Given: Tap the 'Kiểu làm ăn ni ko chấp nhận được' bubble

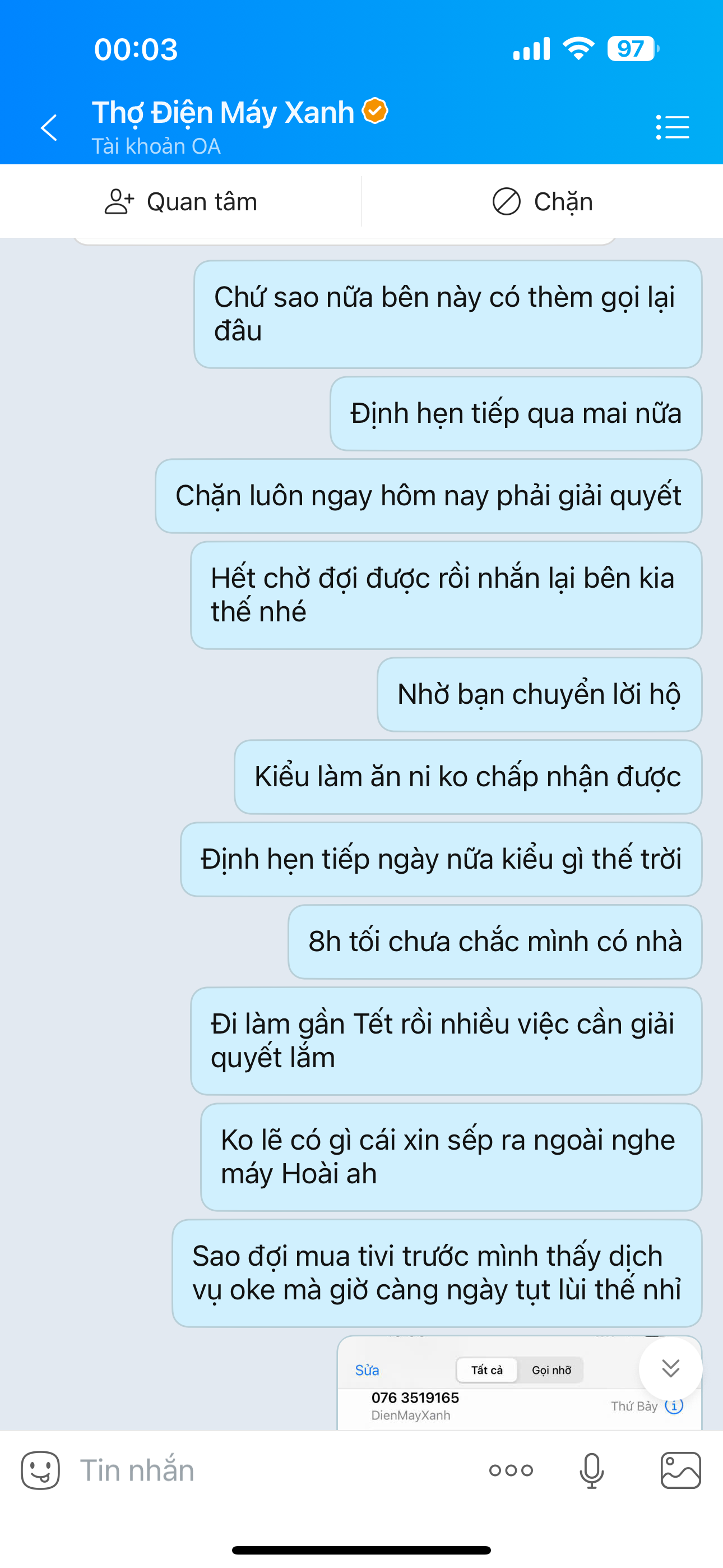Looking at the screenshot, I should pos(468,777).
